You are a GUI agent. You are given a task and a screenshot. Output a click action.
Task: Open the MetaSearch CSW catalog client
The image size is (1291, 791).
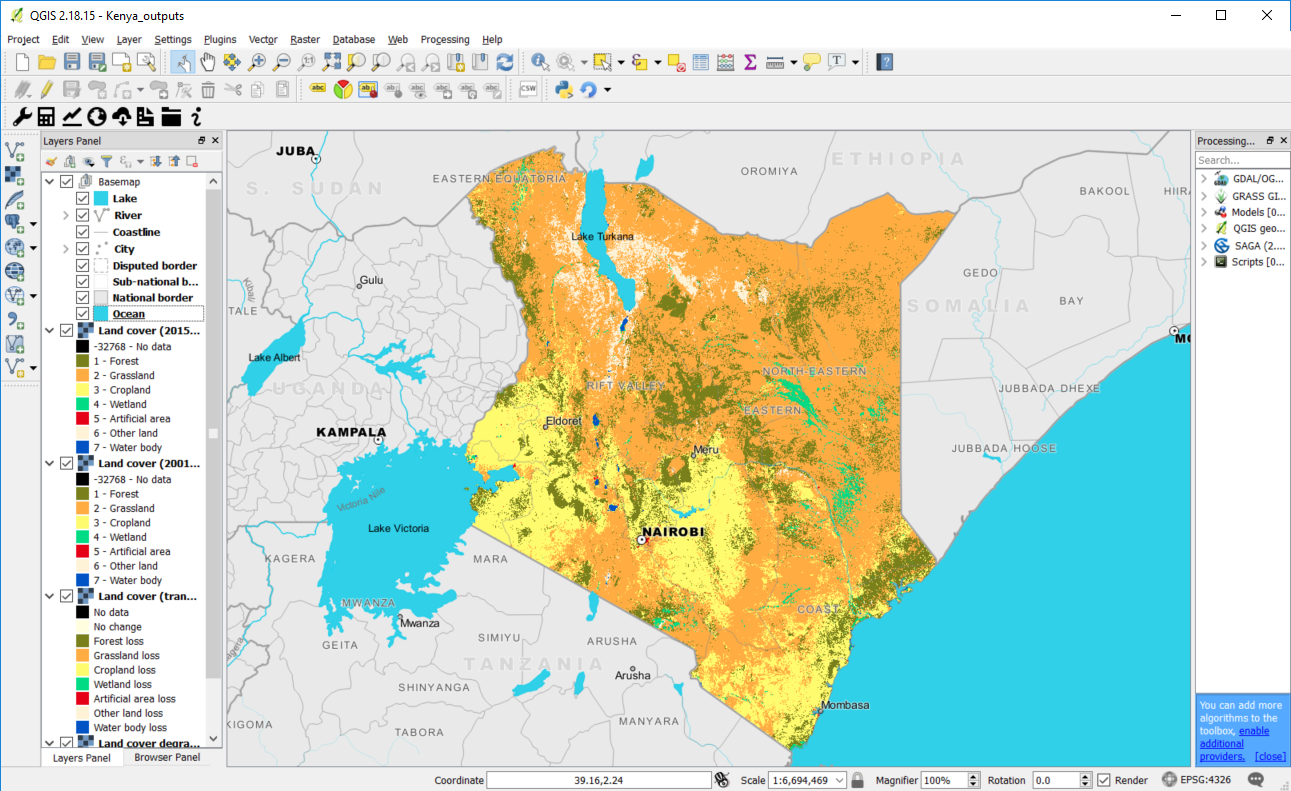coord(527,89)
